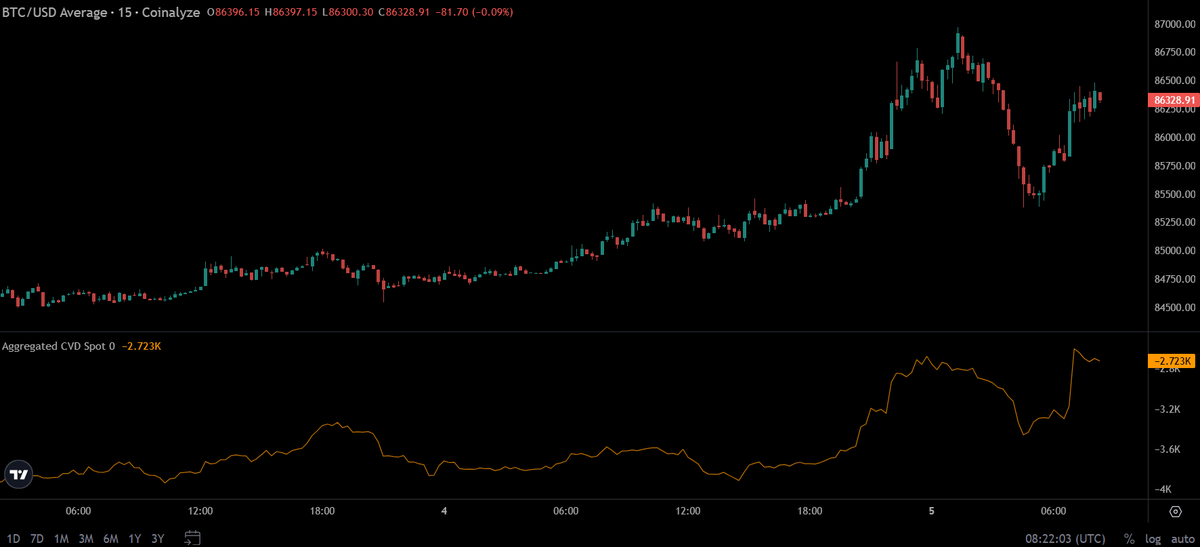The width and height of the screenshot is (1200, 547).
Task: Select the 3Y time range
Action: 158,539
